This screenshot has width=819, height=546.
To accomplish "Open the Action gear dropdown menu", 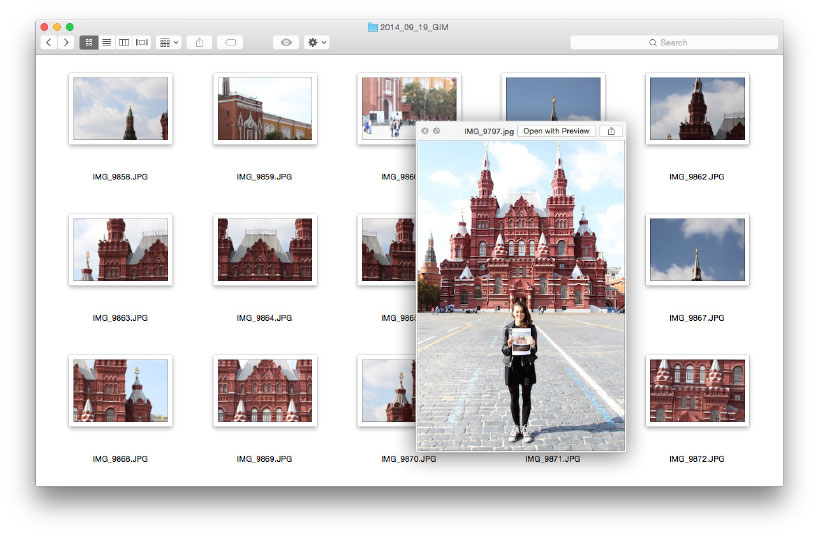I will (x=317, y=42).
